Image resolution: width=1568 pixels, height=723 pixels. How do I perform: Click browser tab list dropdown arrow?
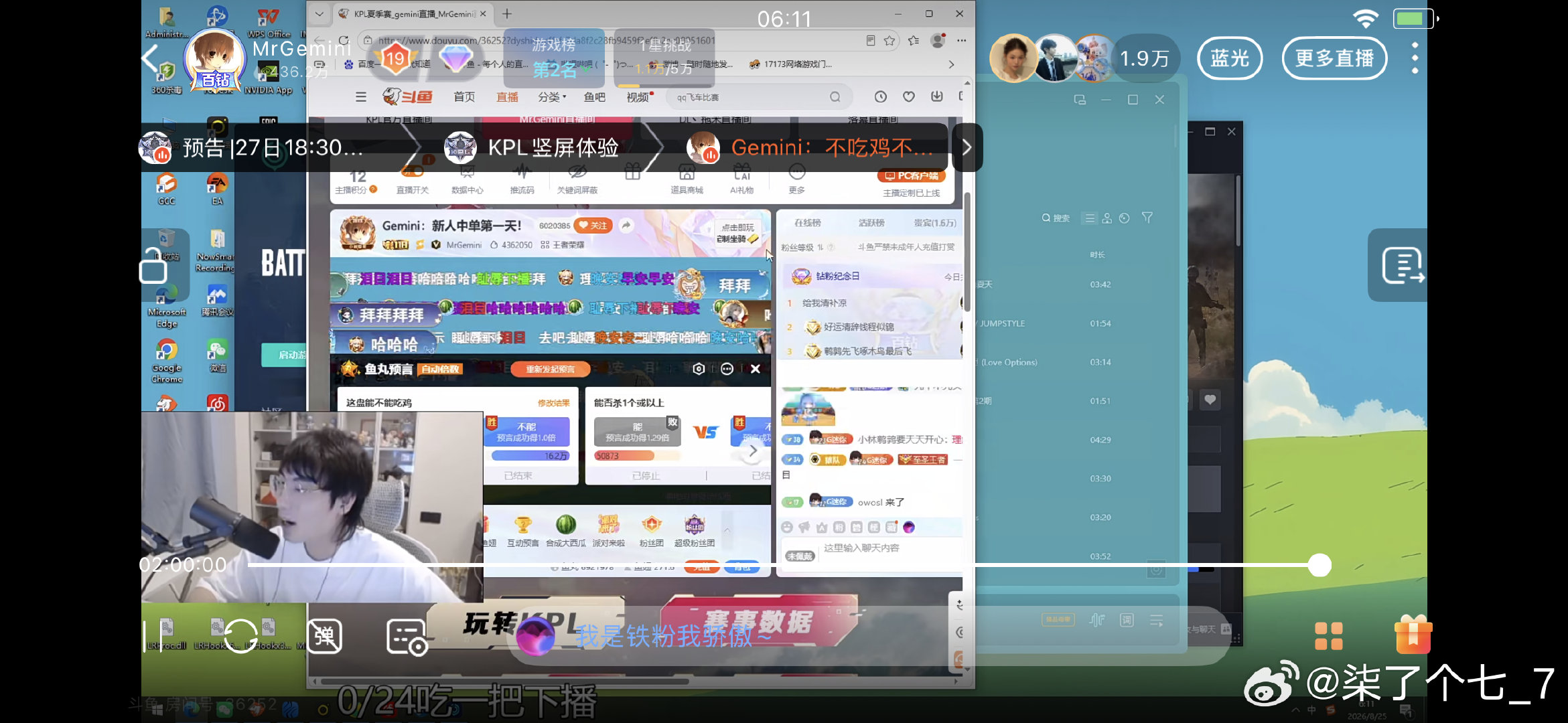[319, 13]
